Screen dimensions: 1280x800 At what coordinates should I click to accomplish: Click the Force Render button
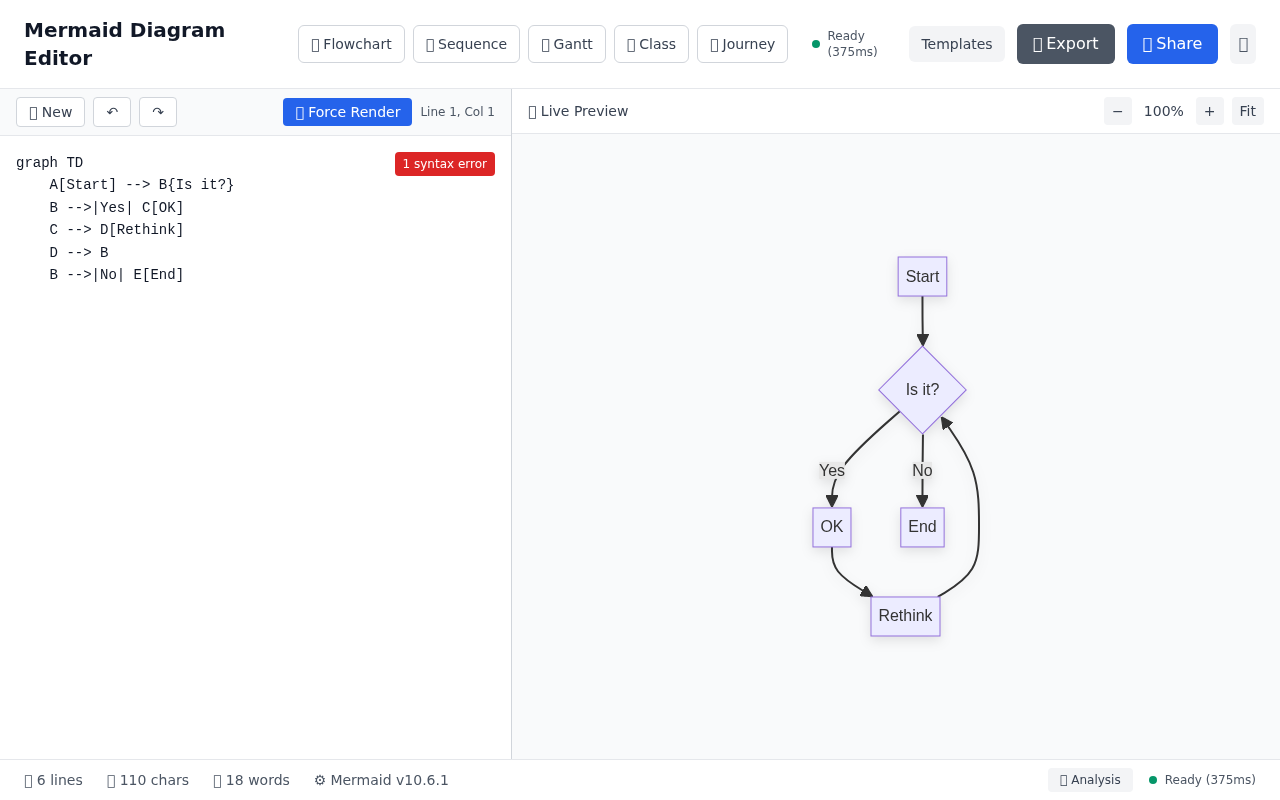347,112
